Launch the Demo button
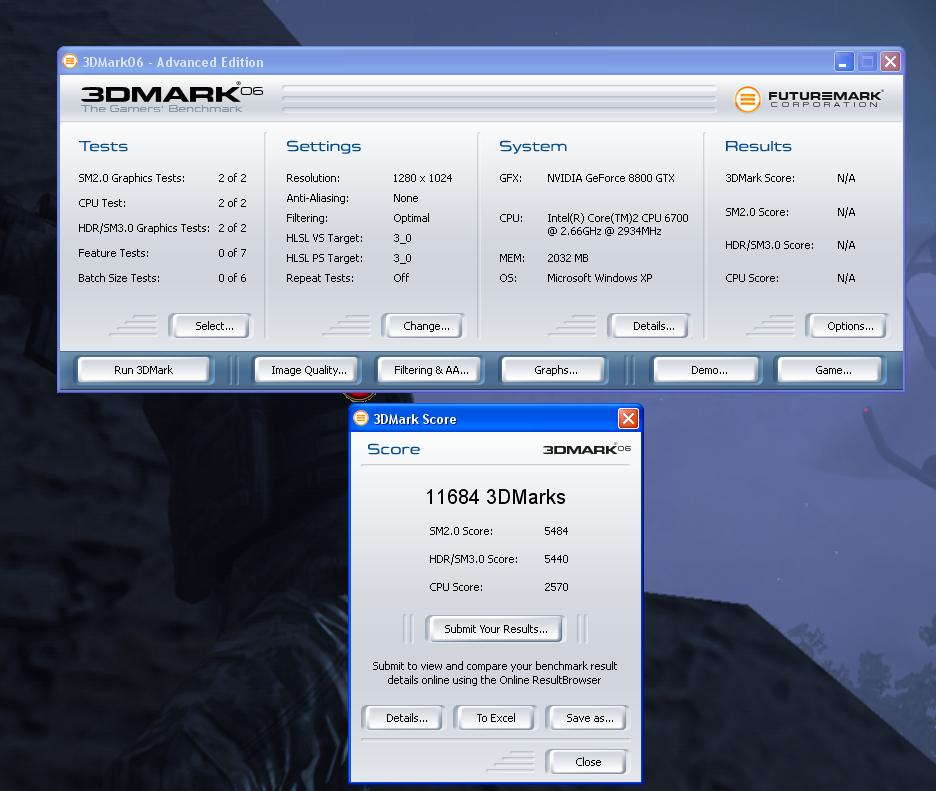This screenshot has height=791, width=936. click(709, 370)
